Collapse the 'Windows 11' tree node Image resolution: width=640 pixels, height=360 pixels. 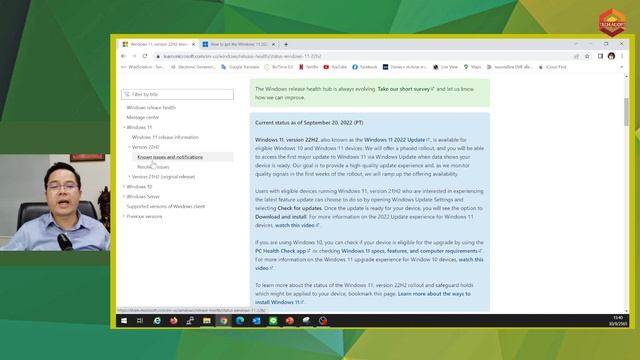tap(124, 127)
